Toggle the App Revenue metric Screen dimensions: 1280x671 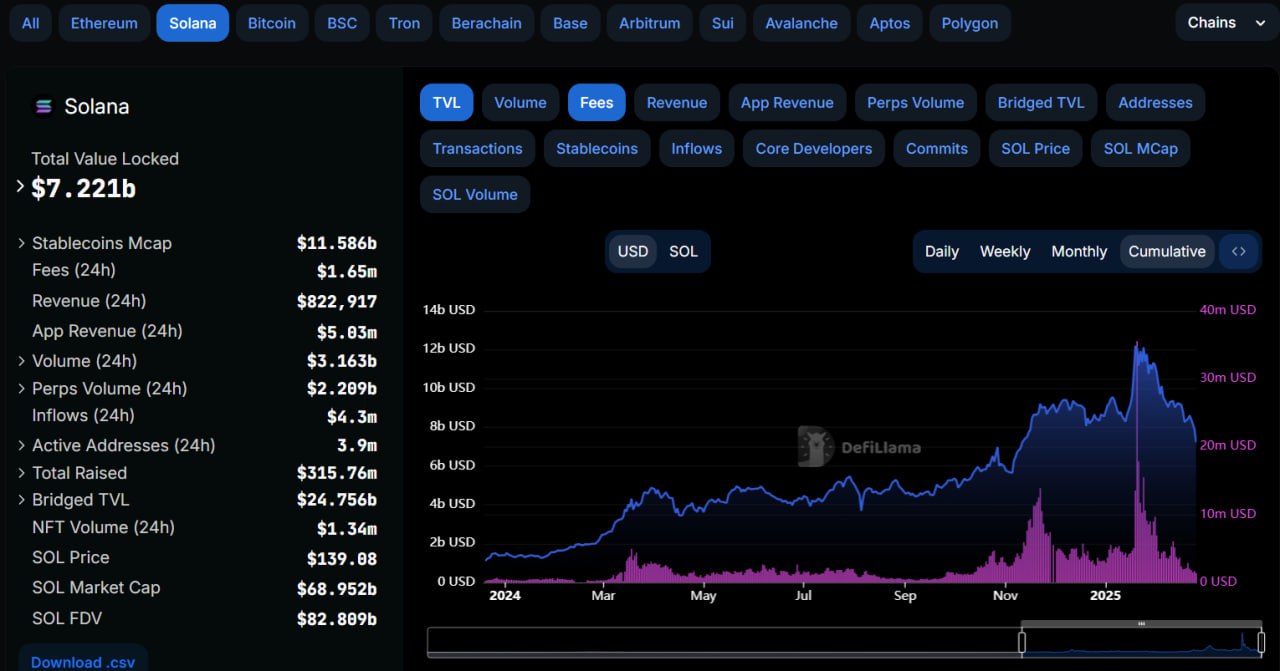click(x=787, y=103)
